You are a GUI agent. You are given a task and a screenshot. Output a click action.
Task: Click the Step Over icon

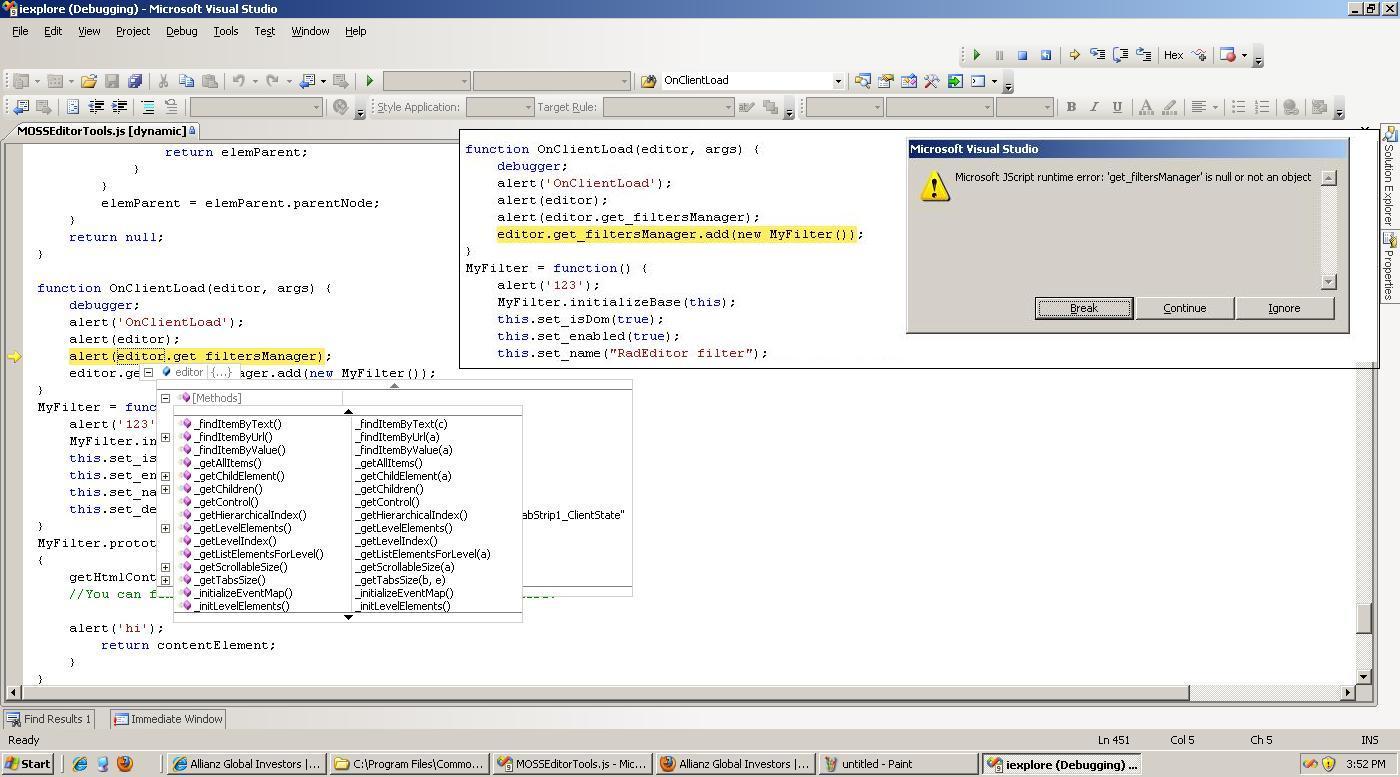[1120, 55]
